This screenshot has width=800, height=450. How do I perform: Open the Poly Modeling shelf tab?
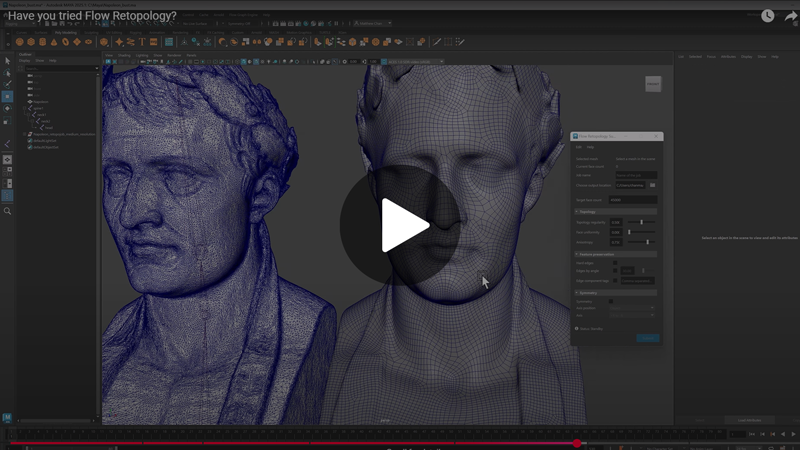pos(66,33)
